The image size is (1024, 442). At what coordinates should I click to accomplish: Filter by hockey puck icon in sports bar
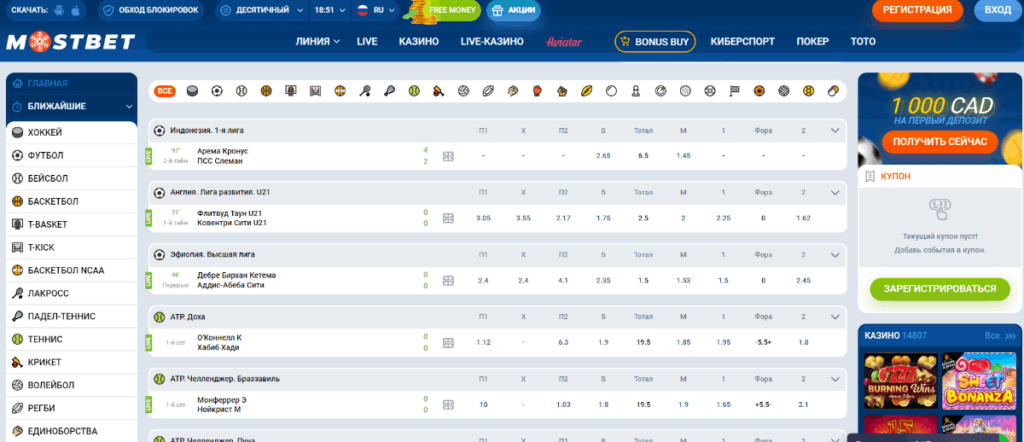(193, 91)
